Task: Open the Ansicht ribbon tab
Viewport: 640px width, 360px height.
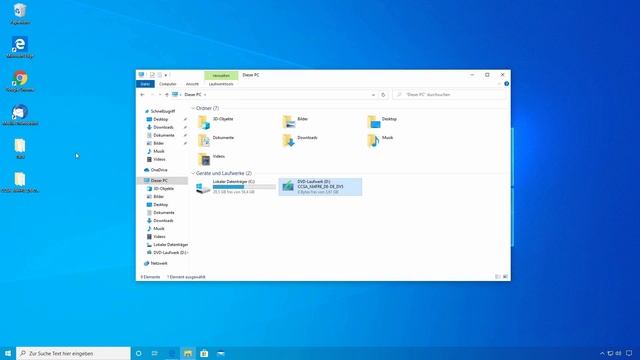Action: pyautogui.click(x=192, y=84)
